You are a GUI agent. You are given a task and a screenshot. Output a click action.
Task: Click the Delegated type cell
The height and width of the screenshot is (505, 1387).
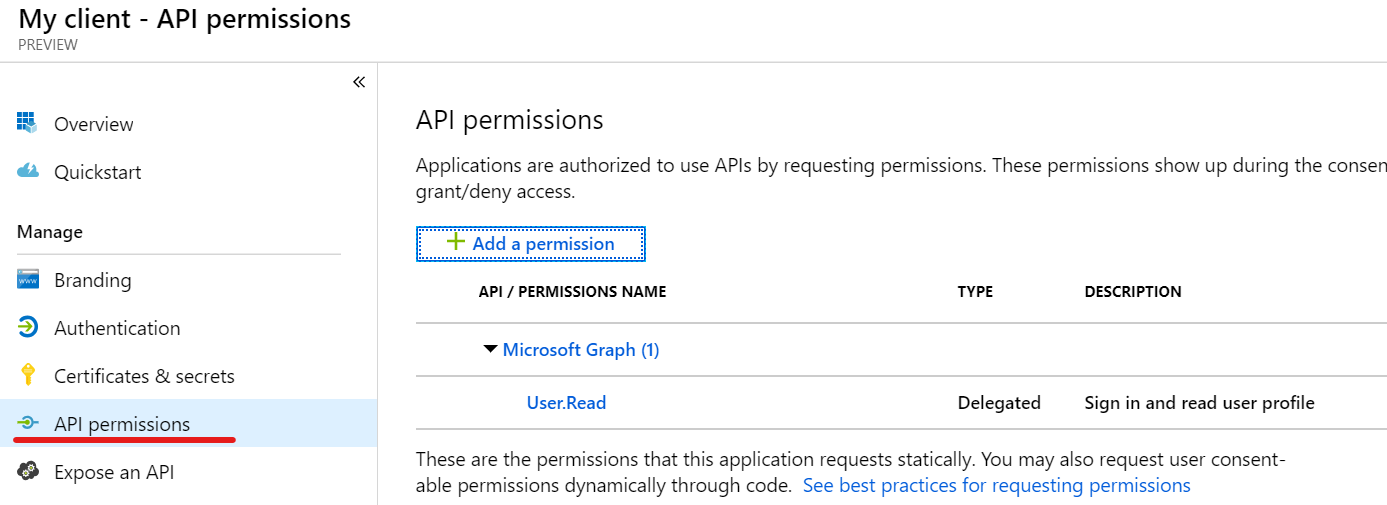click(x=999, y=403)
